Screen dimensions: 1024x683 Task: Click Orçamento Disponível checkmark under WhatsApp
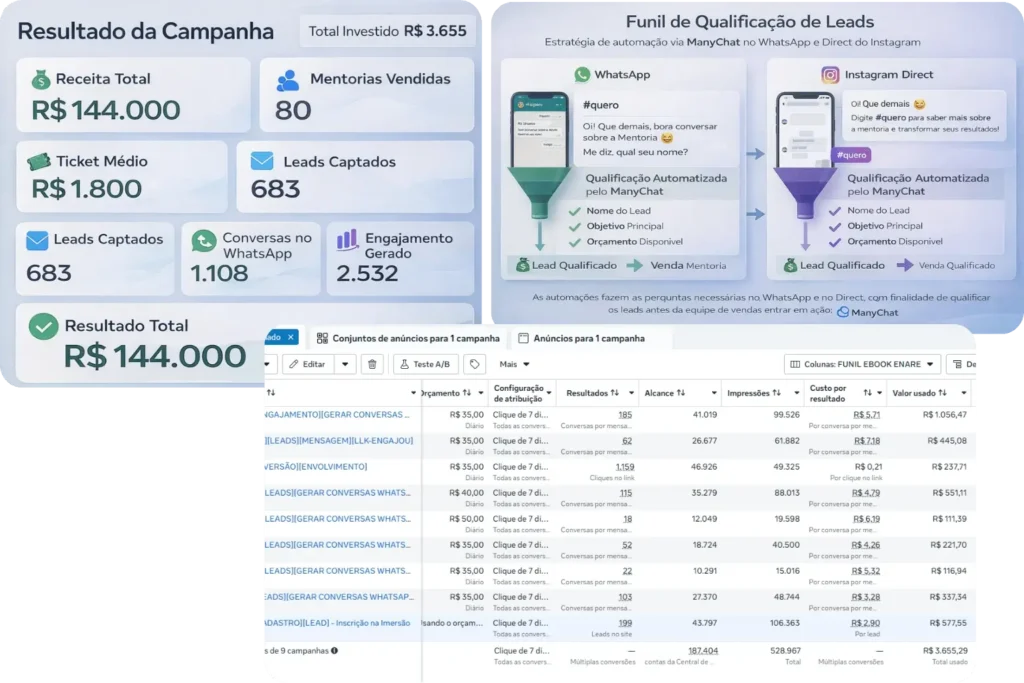click(574, 241)
